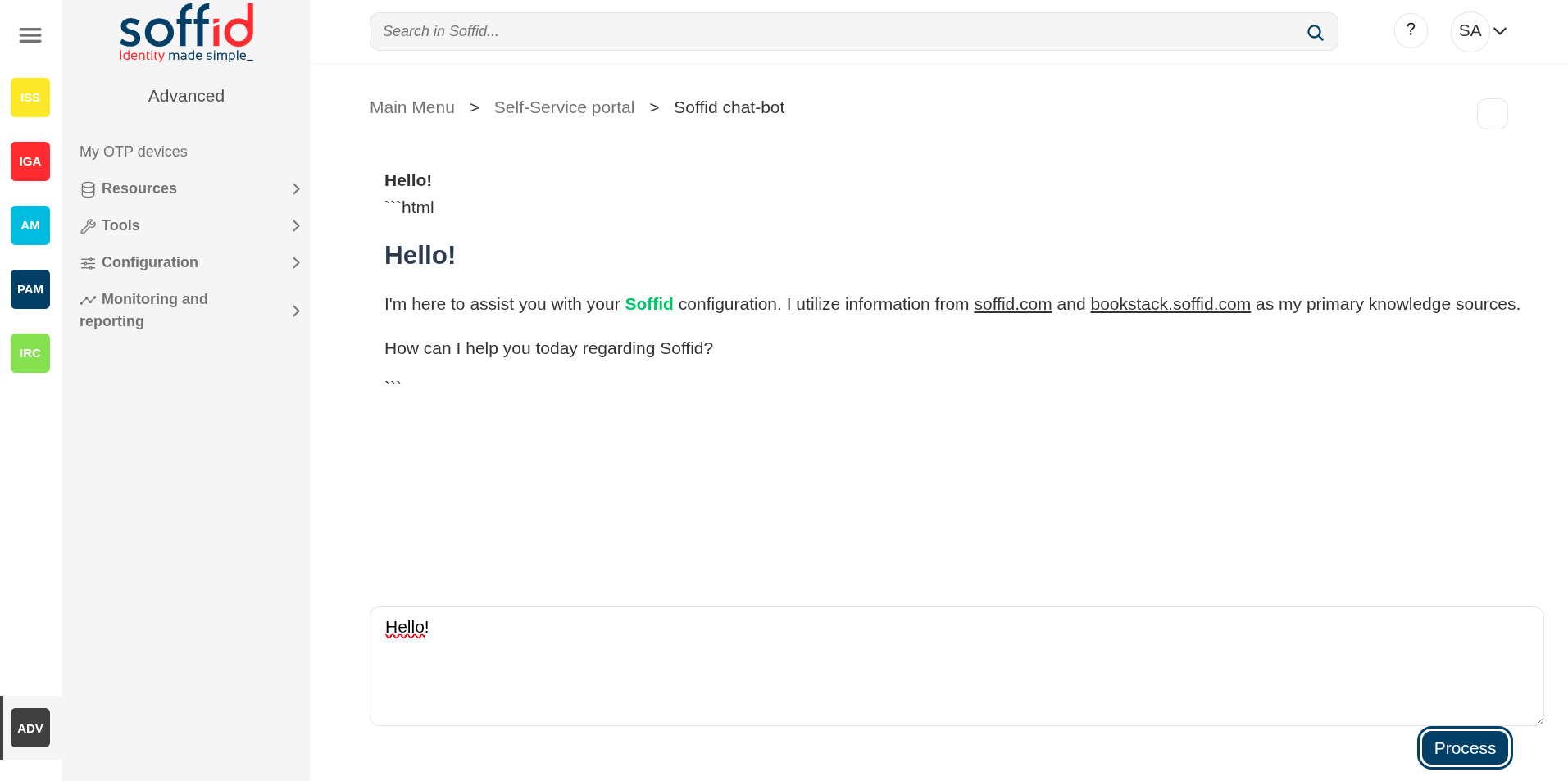Select the red IGA module icon

coord(30,161)
